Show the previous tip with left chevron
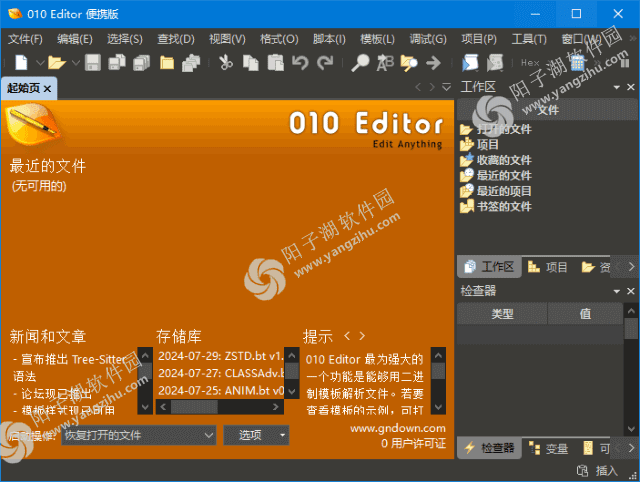This screenshot has height=482, width=640. (347, 336)
